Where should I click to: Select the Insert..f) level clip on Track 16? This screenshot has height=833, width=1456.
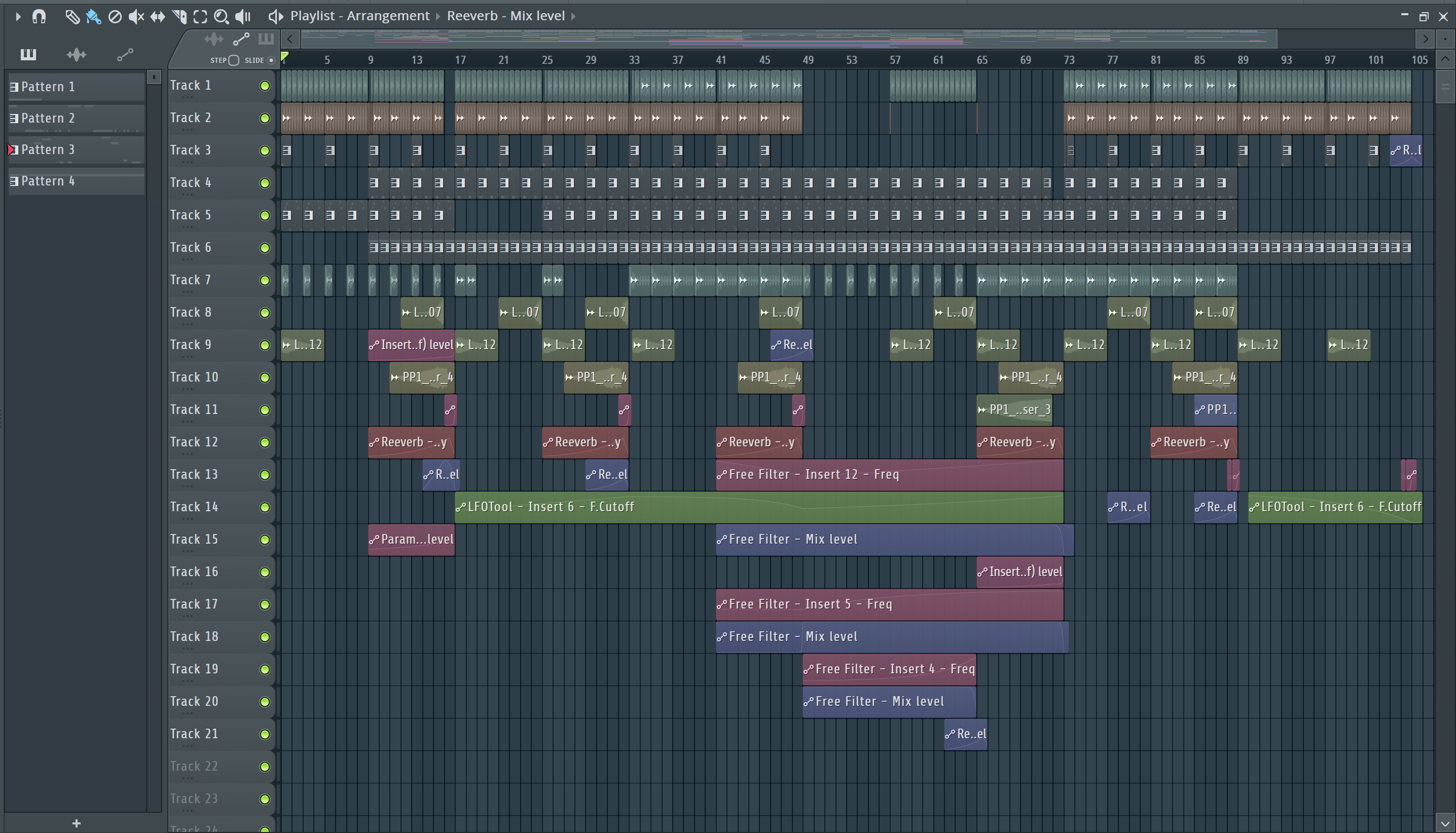1020,572
